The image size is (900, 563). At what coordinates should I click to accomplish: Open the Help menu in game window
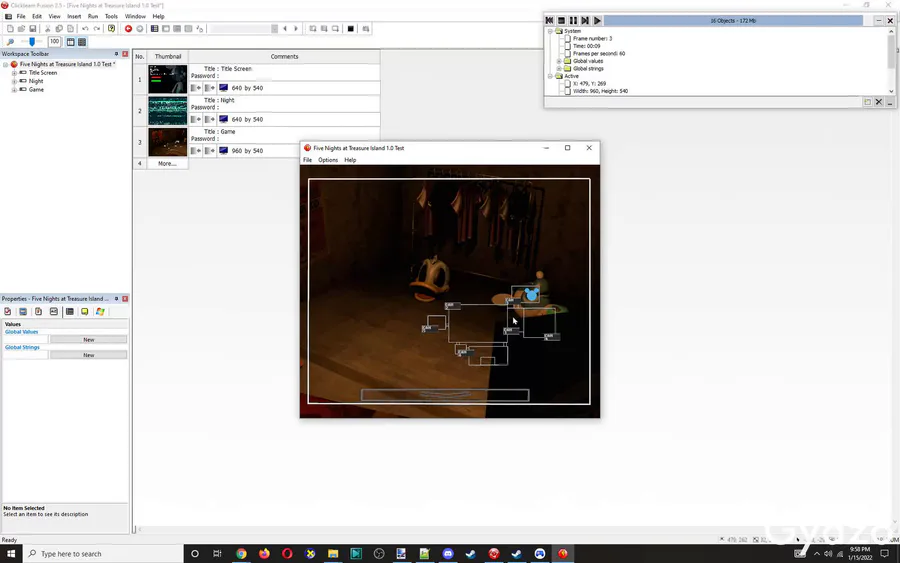point(350,160)
